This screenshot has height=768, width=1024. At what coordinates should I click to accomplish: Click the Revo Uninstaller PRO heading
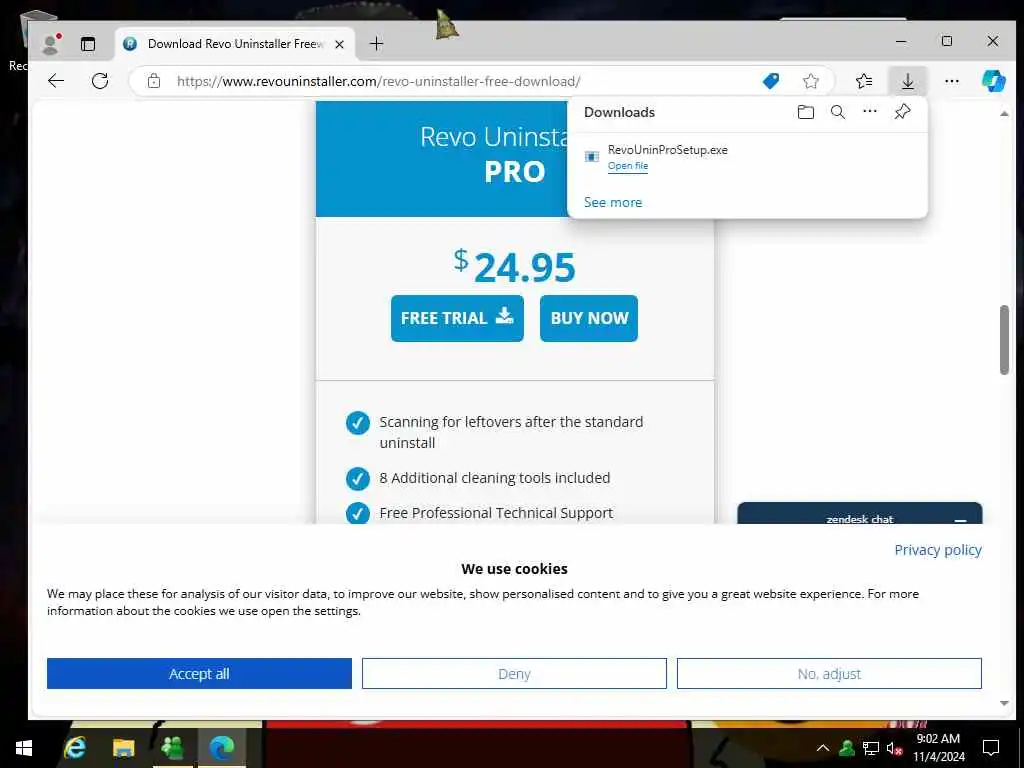tap(494, 154)
